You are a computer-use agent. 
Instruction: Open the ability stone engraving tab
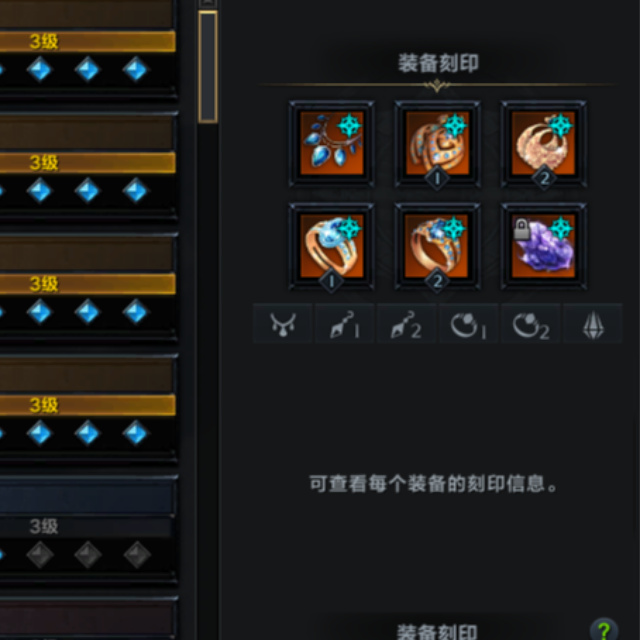(x=593, y=324)
